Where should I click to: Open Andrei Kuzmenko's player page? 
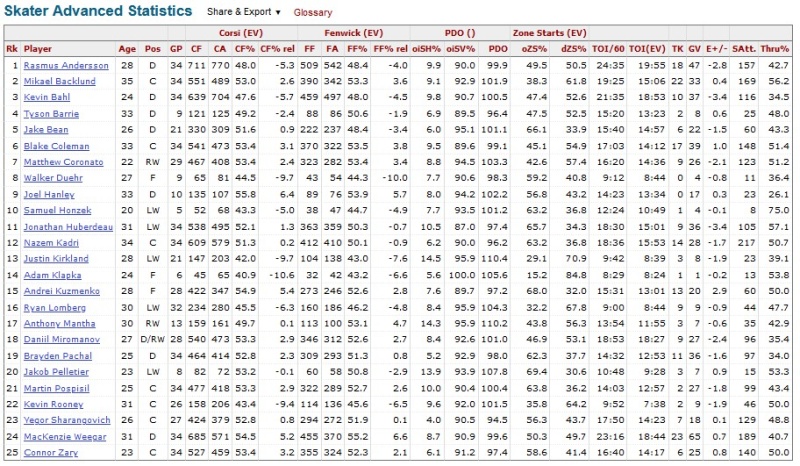pos(61,291)
